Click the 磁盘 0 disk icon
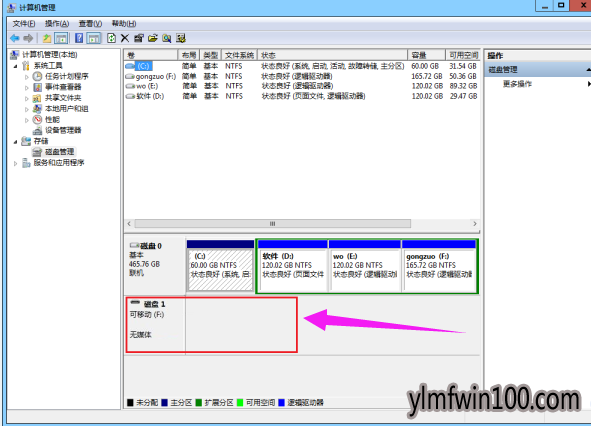Image resolution: width=591 pixels, height=426 pixels. point(135,245)
